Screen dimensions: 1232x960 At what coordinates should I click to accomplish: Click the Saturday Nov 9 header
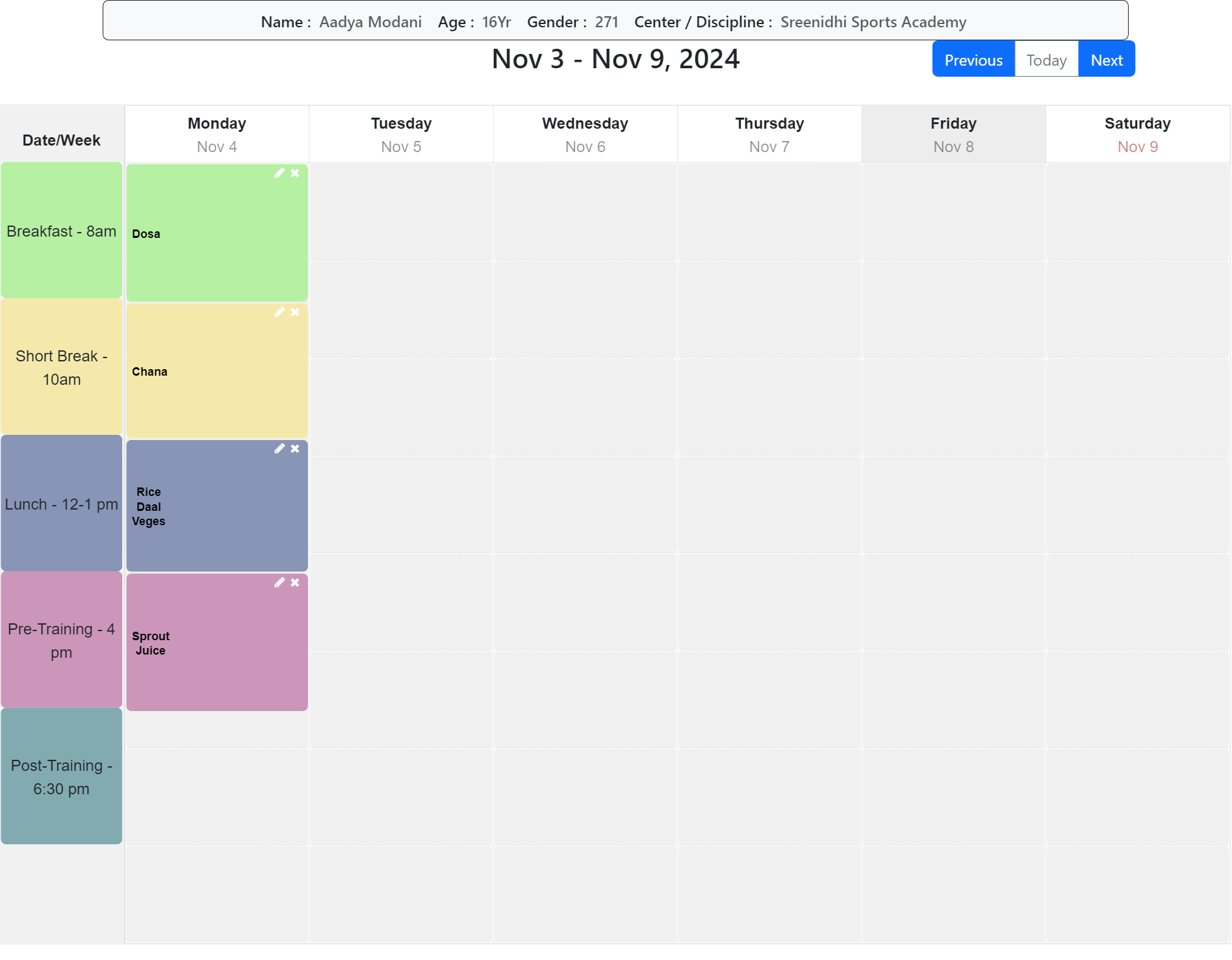click(1137, 135)
